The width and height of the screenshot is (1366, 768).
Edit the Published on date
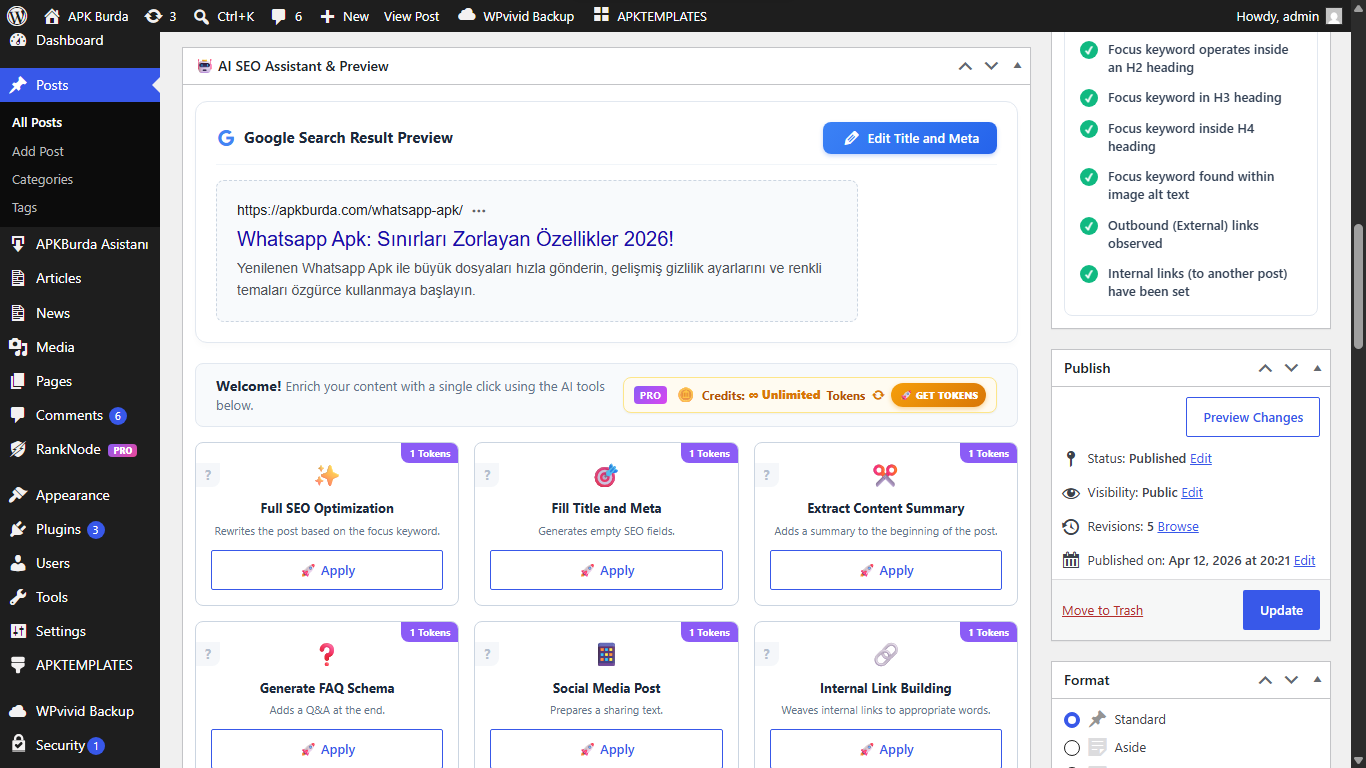pos(1305,560)
